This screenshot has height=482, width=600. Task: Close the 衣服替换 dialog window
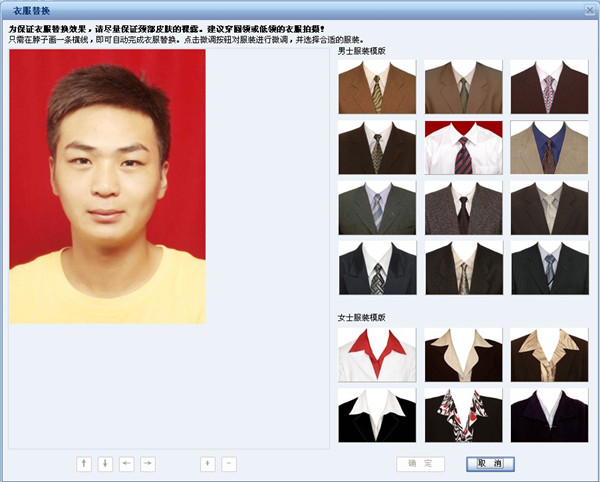(587, 8)
